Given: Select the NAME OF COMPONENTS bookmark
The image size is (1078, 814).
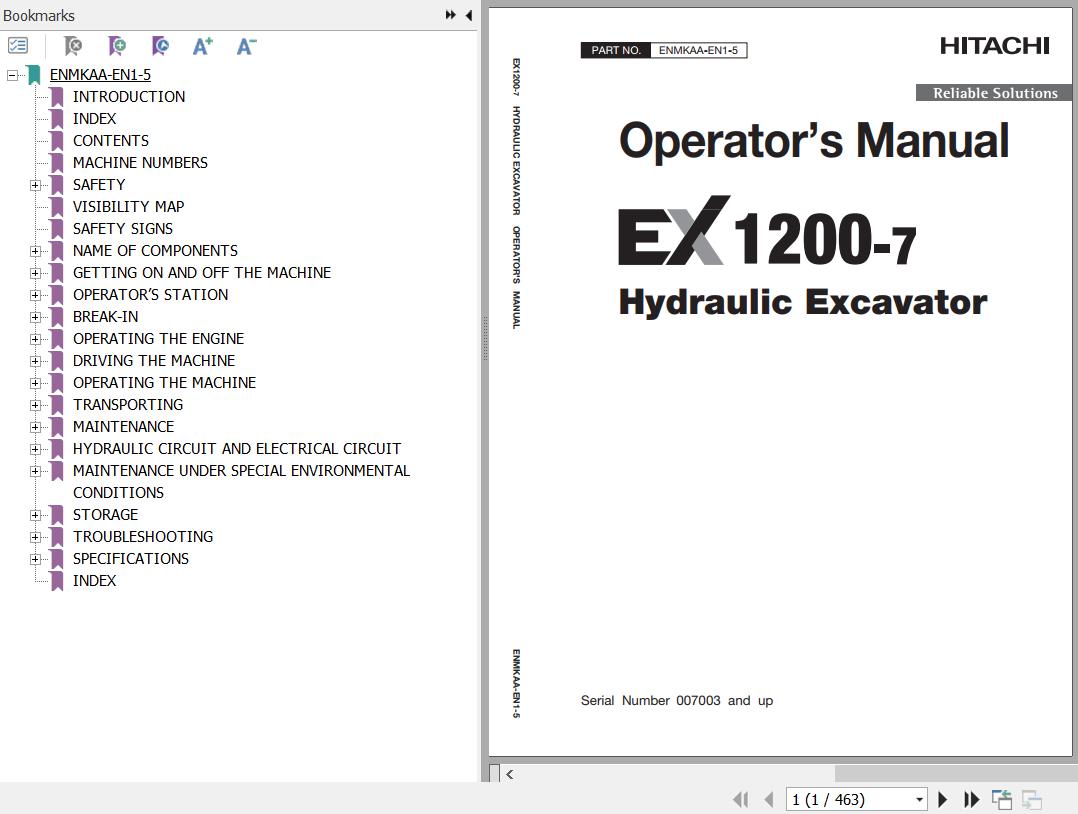Looking at the screenshot, I should click(x=155, y=251).
